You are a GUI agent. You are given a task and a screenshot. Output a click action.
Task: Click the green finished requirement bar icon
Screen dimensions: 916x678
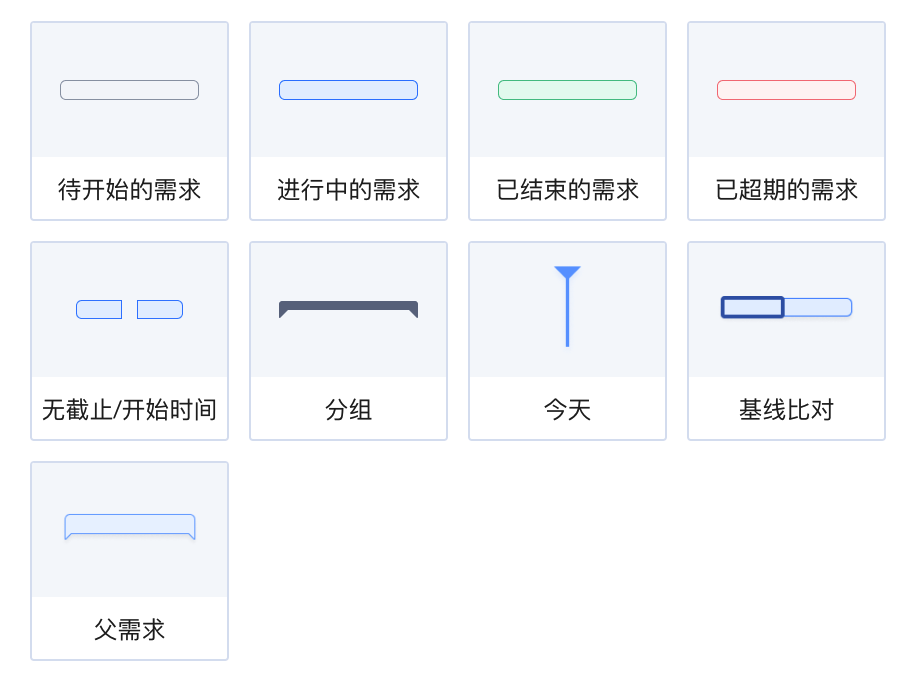click(x=567, y=90)
